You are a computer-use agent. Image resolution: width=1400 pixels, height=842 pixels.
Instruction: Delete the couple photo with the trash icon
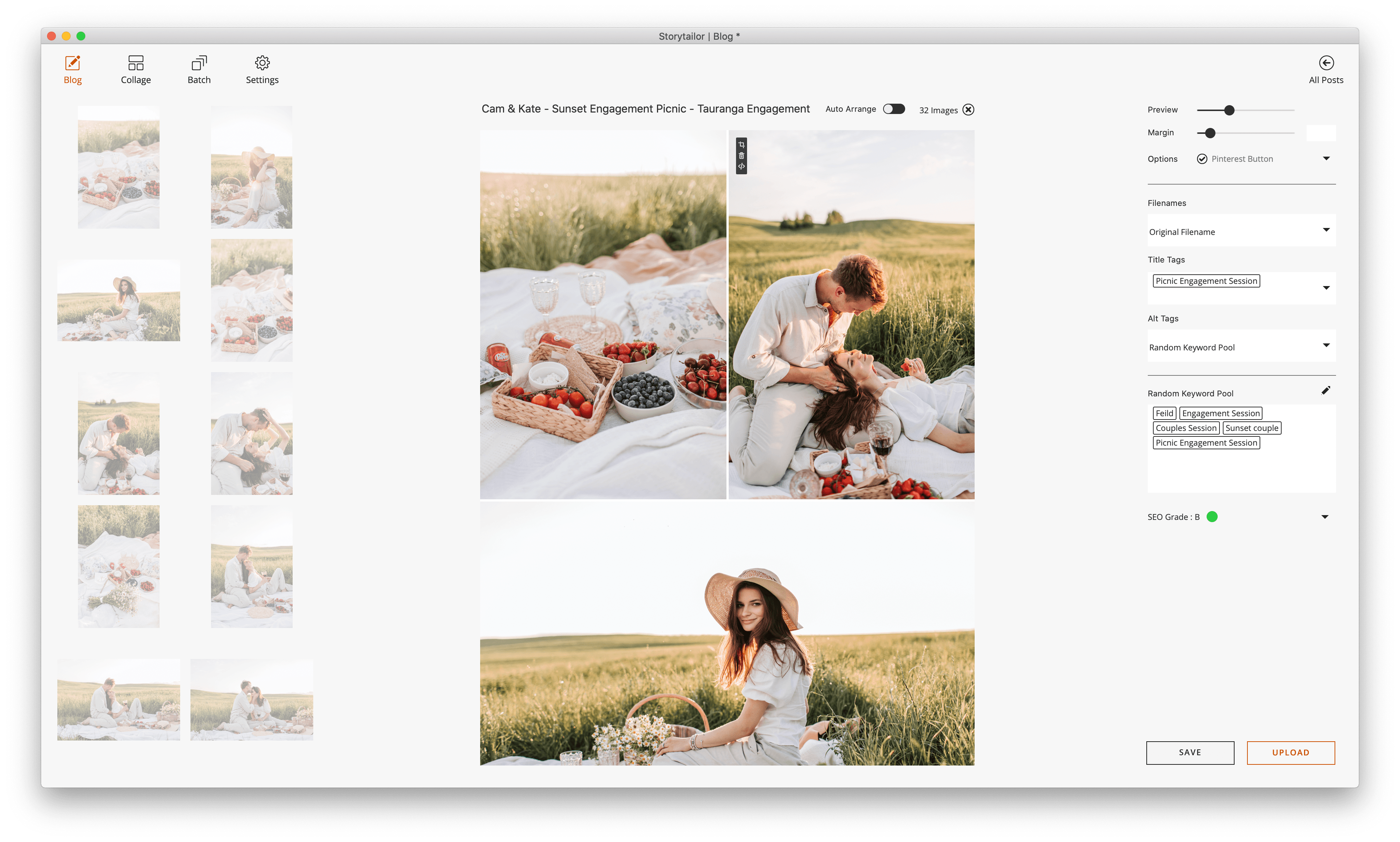tap(742, 156)
